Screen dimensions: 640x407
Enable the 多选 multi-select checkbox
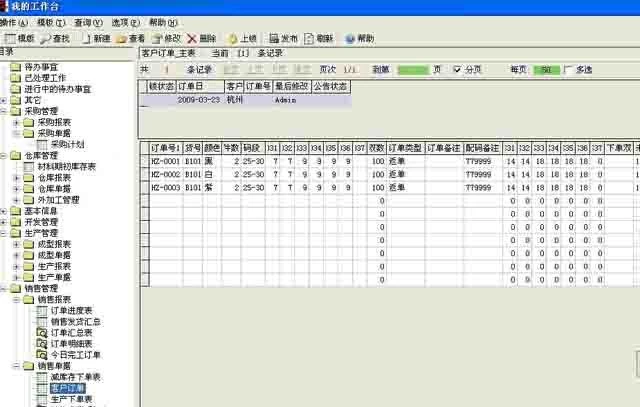[x=569, y=70]
